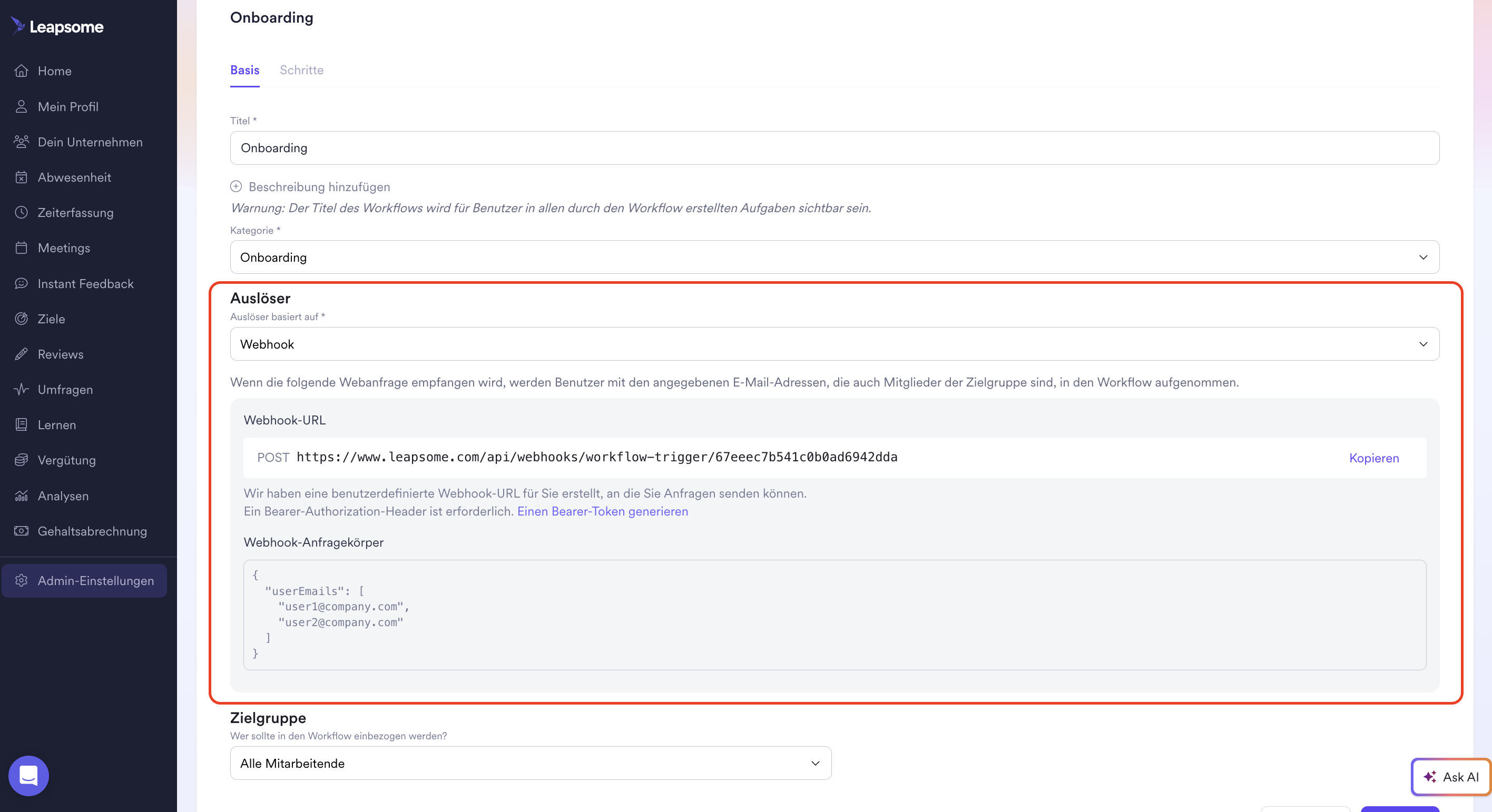Open Instant Feedback speech bubble icon
Viewport: 1492px width, 812px height.
coord(22,283)
